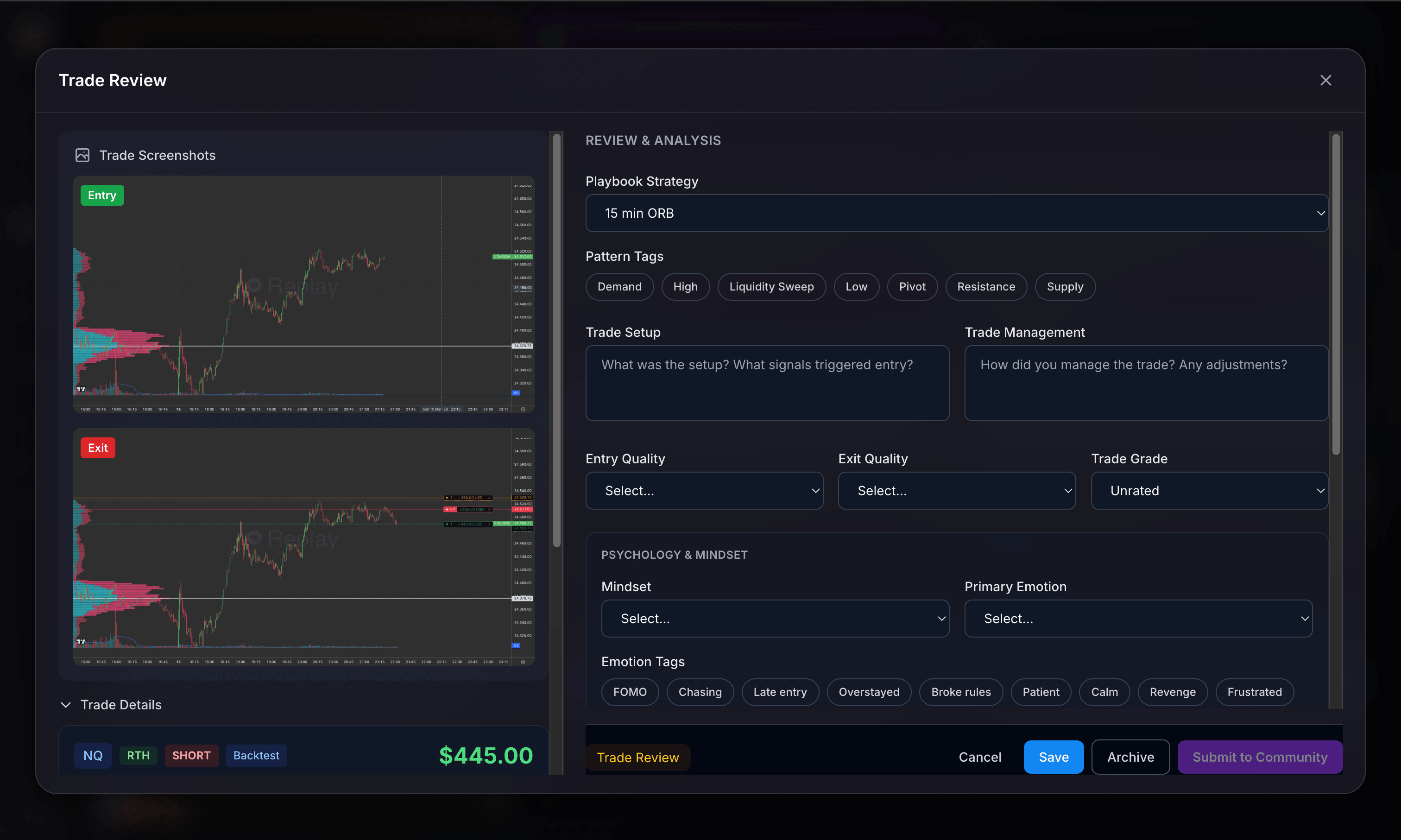This screenshot has width=1401, height=840.
Task: Click the TradingView logo on the Exit chart
Action: [x=81, y=642]
